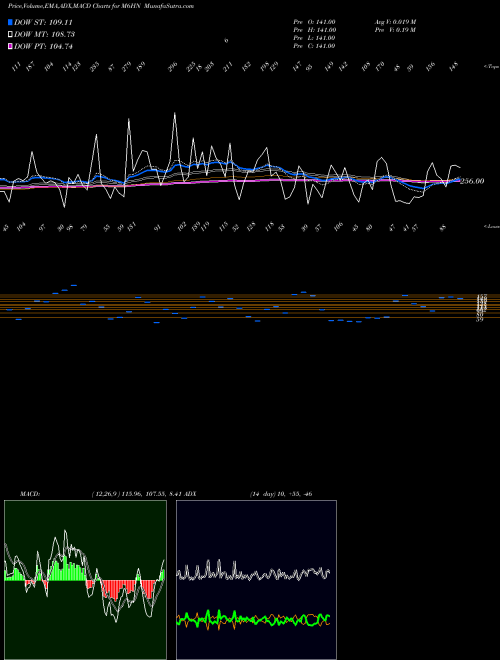This screenshot has height=660, width=500.
Task: Click the 256.00 price label on chart
Action: click(x=472, y=181)
